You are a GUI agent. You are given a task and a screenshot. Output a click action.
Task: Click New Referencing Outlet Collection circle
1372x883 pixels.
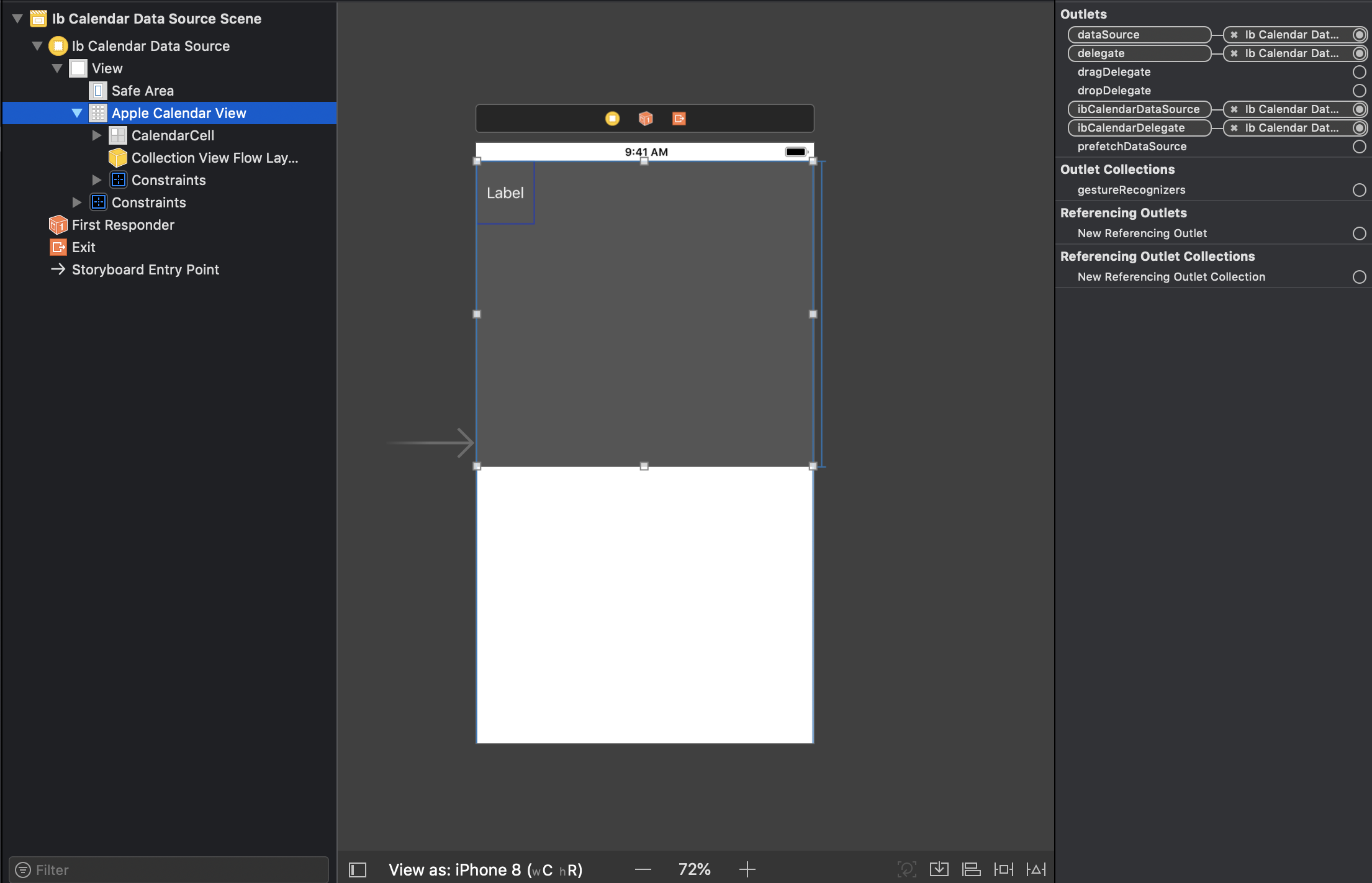coord(1360,277)
